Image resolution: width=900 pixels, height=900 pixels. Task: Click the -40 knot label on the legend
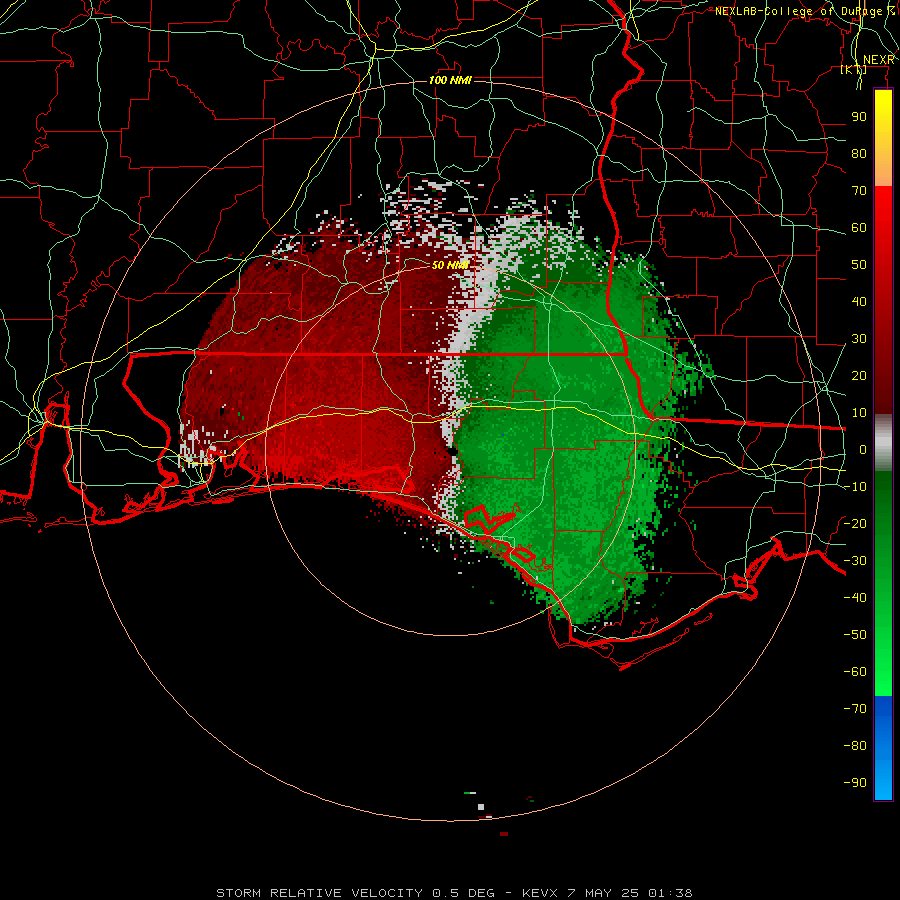[x=855, y=598]
